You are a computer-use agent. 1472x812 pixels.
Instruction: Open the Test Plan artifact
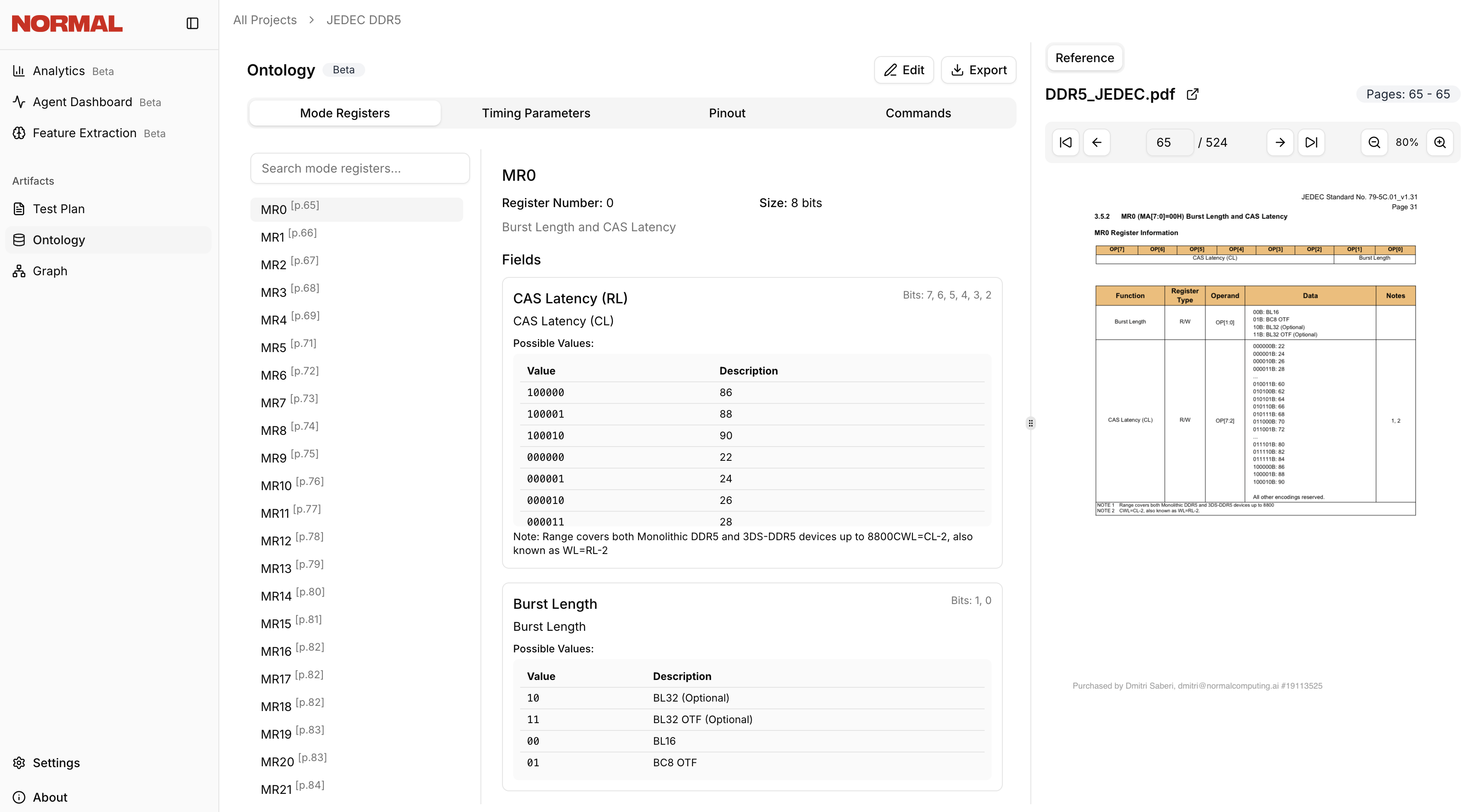58,208
